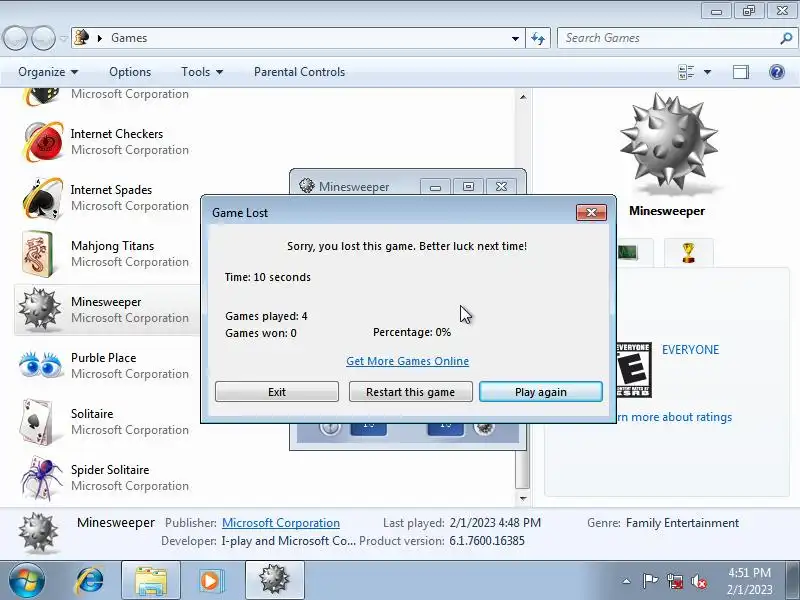Click the volume speaker tray icon
This screenshot has width=800, height=600.
click(x=698, y=581)
